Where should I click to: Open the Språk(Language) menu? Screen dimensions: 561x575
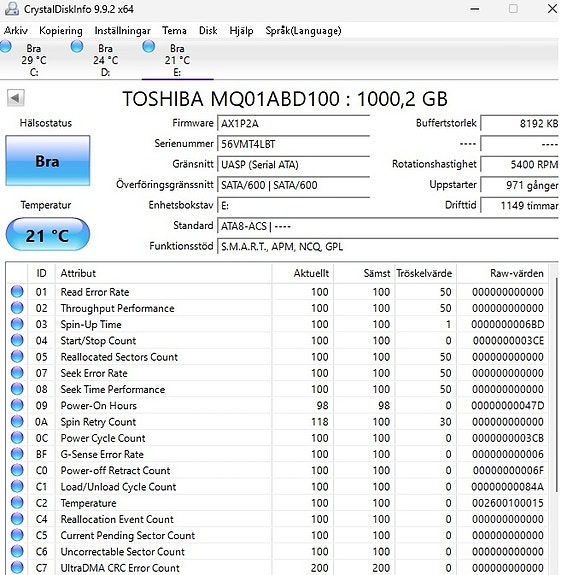click(x=303, y=31)
